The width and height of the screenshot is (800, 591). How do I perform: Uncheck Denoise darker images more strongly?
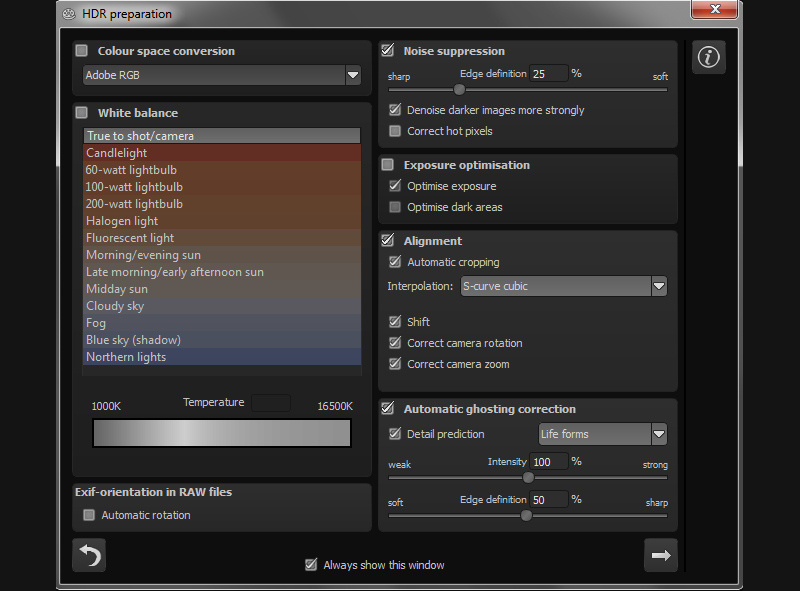click(x=395, y=110)
